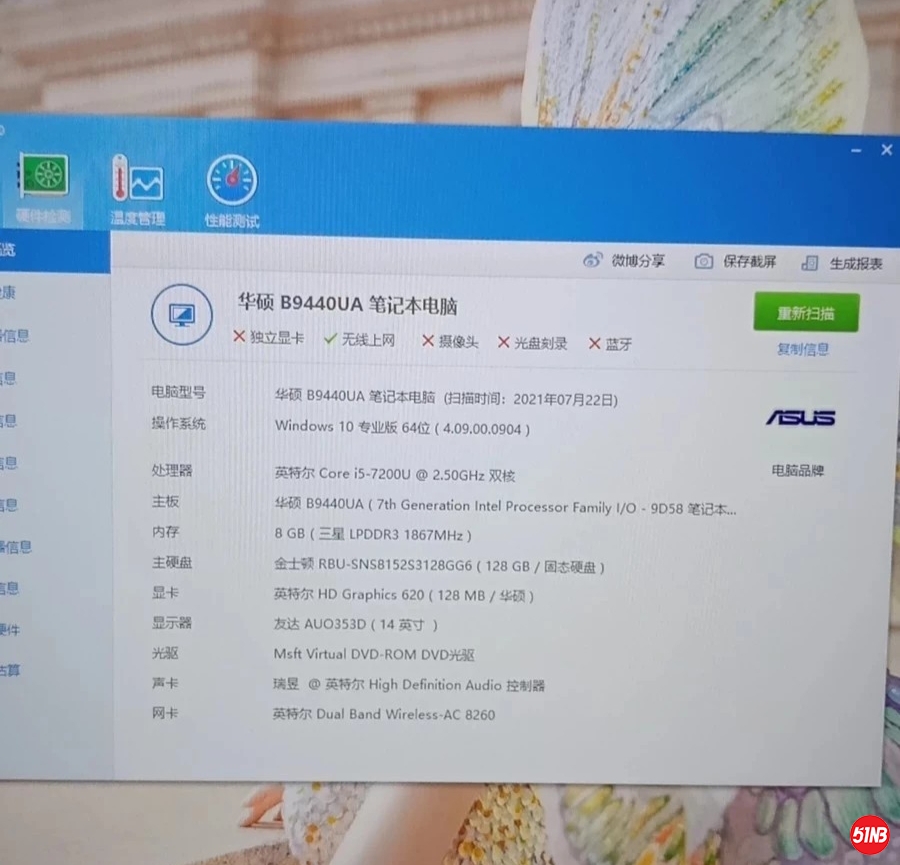This screenshot has width=900, height=865.
Task: Click the 显卡 row label
Action: 165,592
